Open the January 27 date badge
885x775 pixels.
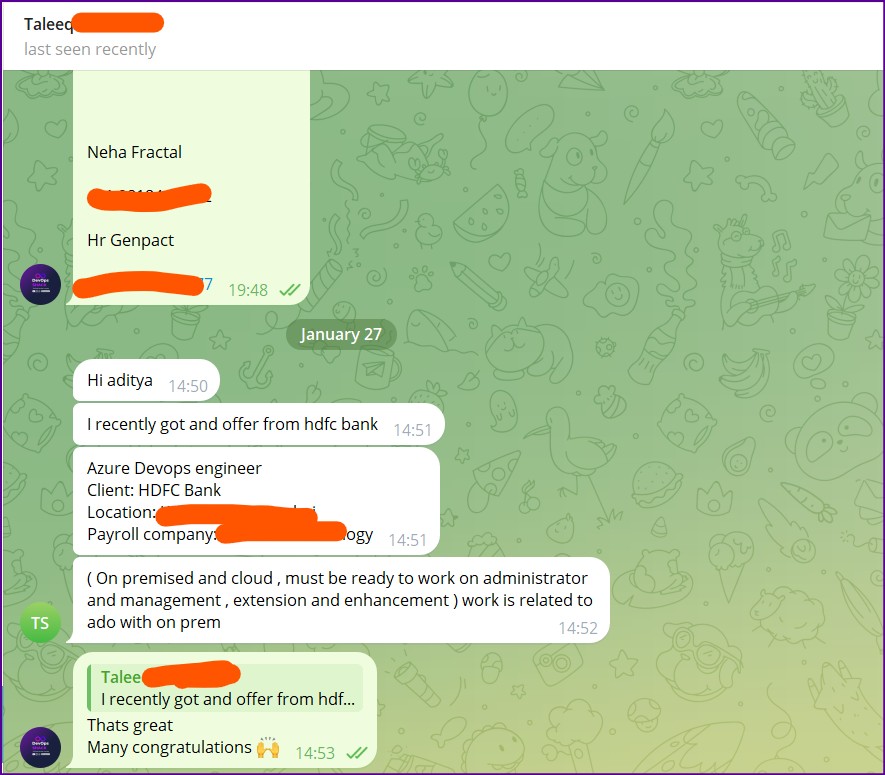341,334
